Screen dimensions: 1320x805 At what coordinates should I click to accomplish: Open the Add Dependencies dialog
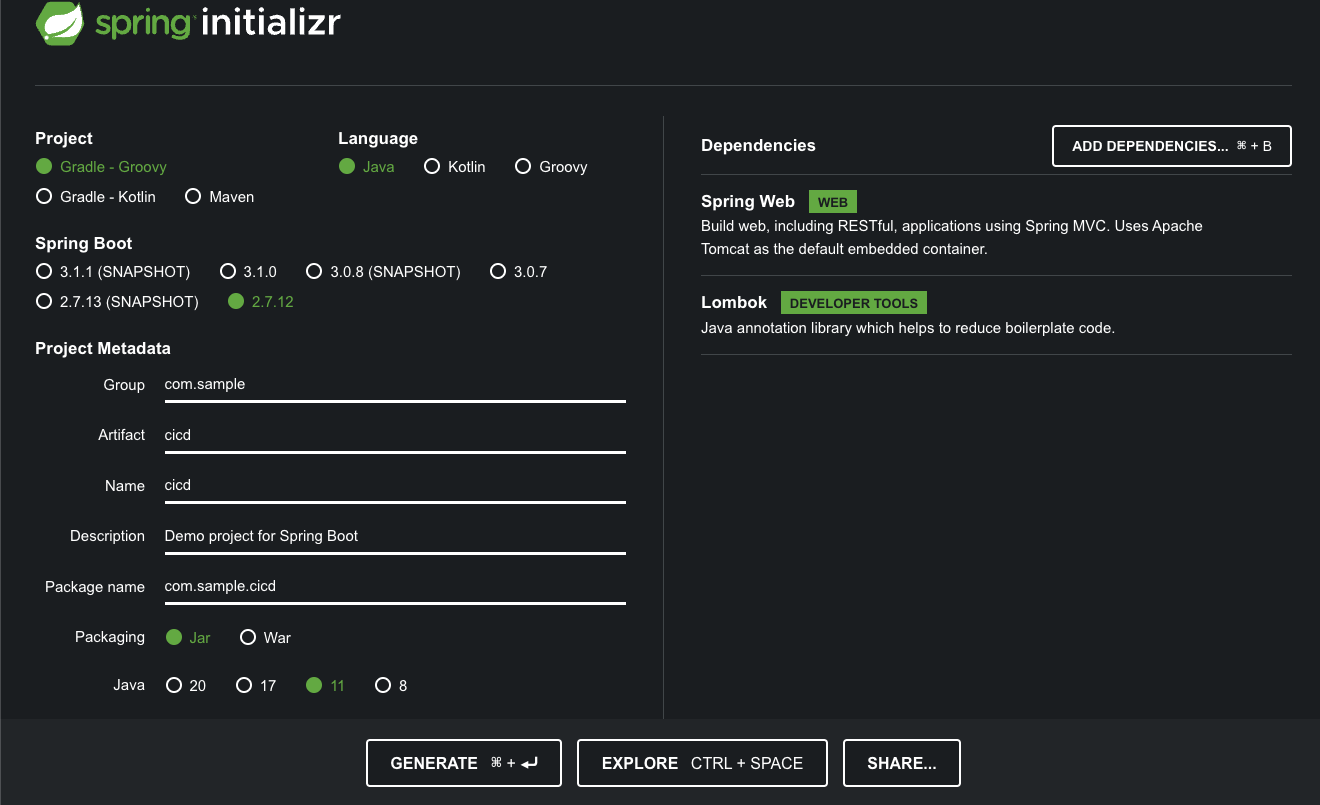pyautogui.click(x=1172, y=146)
